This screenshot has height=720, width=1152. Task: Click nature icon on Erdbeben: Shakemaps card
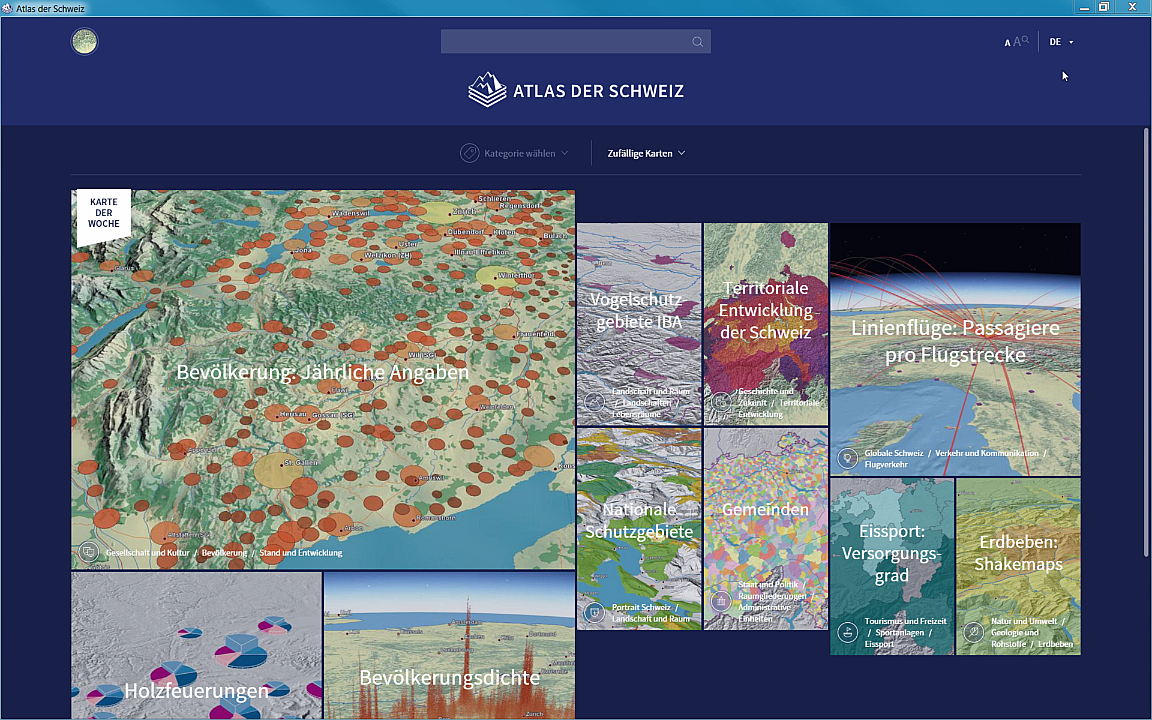[x=973, y=632]
